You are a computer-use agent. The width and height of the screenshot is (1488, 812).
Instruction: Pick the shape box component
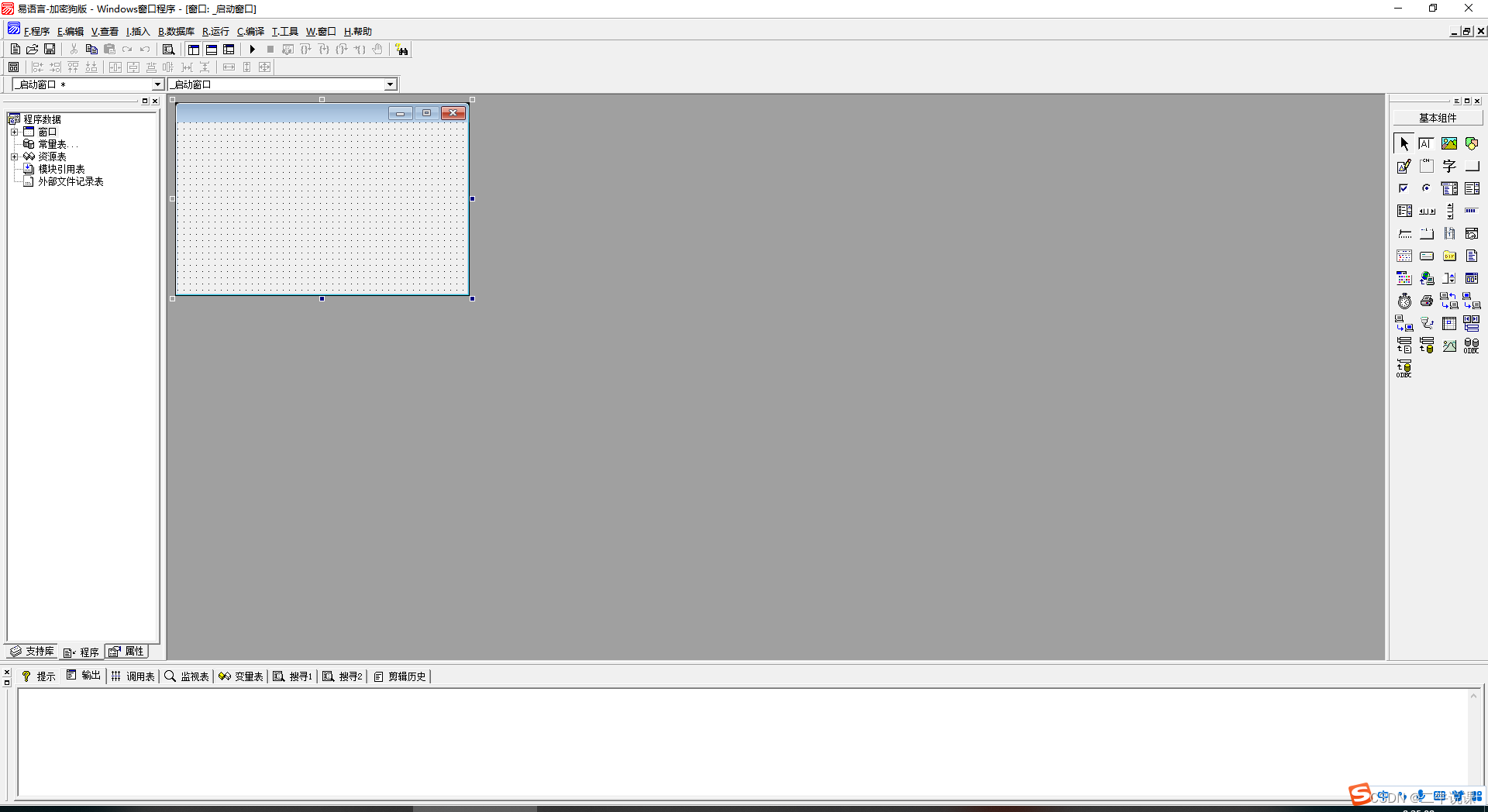click(x=1472, y=143)
